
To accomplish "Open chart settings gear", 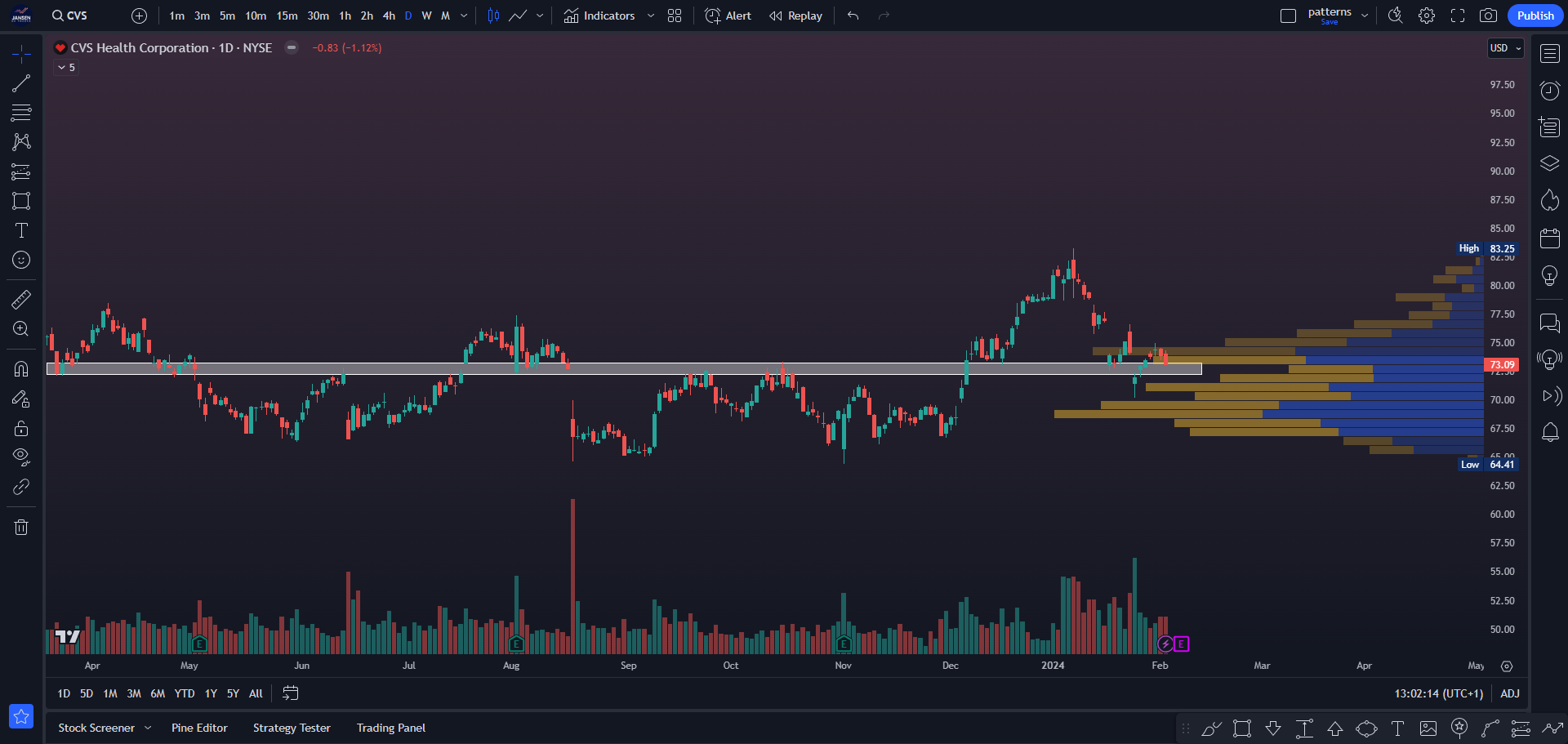I will [1427, 16].
